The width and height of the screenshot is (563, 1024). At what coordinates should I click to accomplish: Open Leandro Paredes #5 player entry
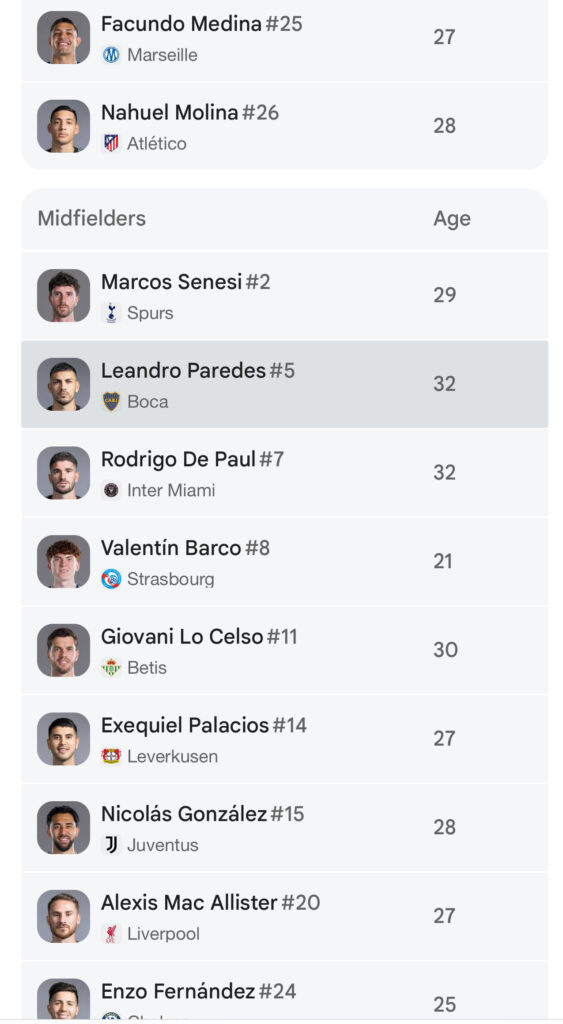285,384
